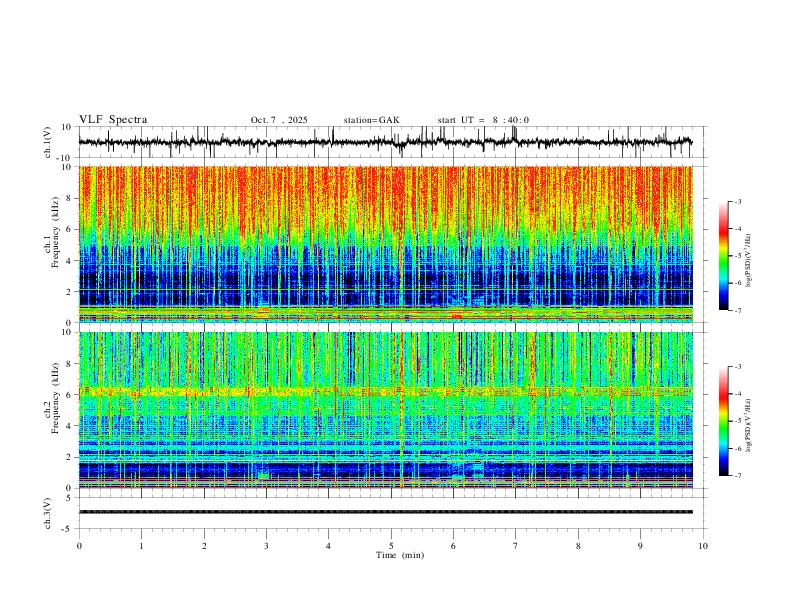Click the ch.1 spectrogram color bar

pyautogui.click(x=724, y=256)
